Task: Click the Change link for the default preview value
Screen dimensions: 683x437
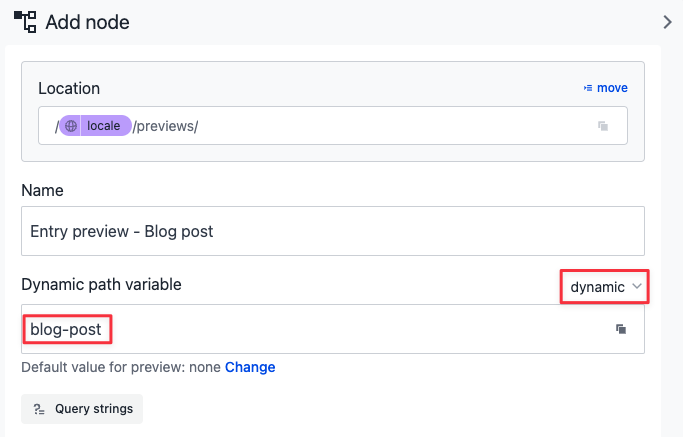Action: pos(250,367)
